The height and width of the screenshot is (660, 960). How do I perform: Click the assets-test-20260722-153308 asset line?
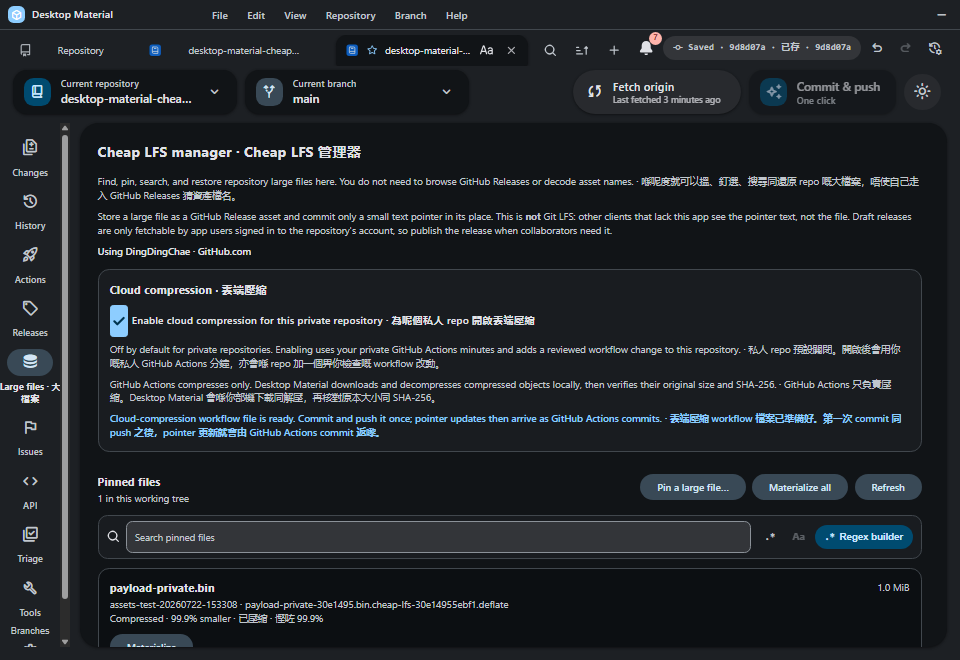point(309,605)
